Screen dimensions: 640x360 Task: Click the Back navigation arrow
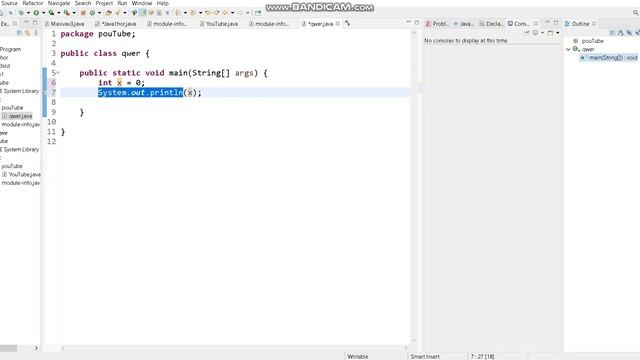pyautogui.click(x=225, y=13)
